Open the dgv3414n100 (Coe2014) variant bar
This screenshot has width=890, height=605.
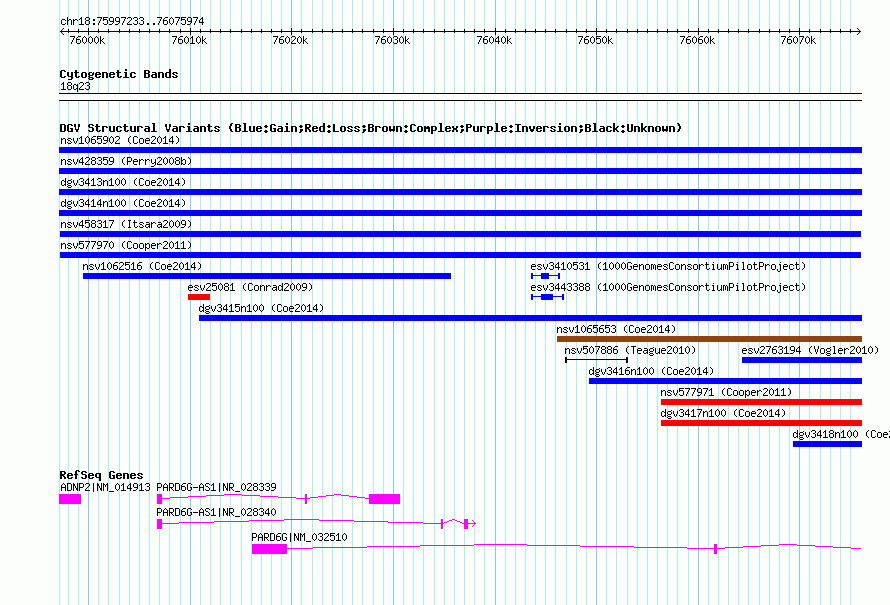coord(460,213)
